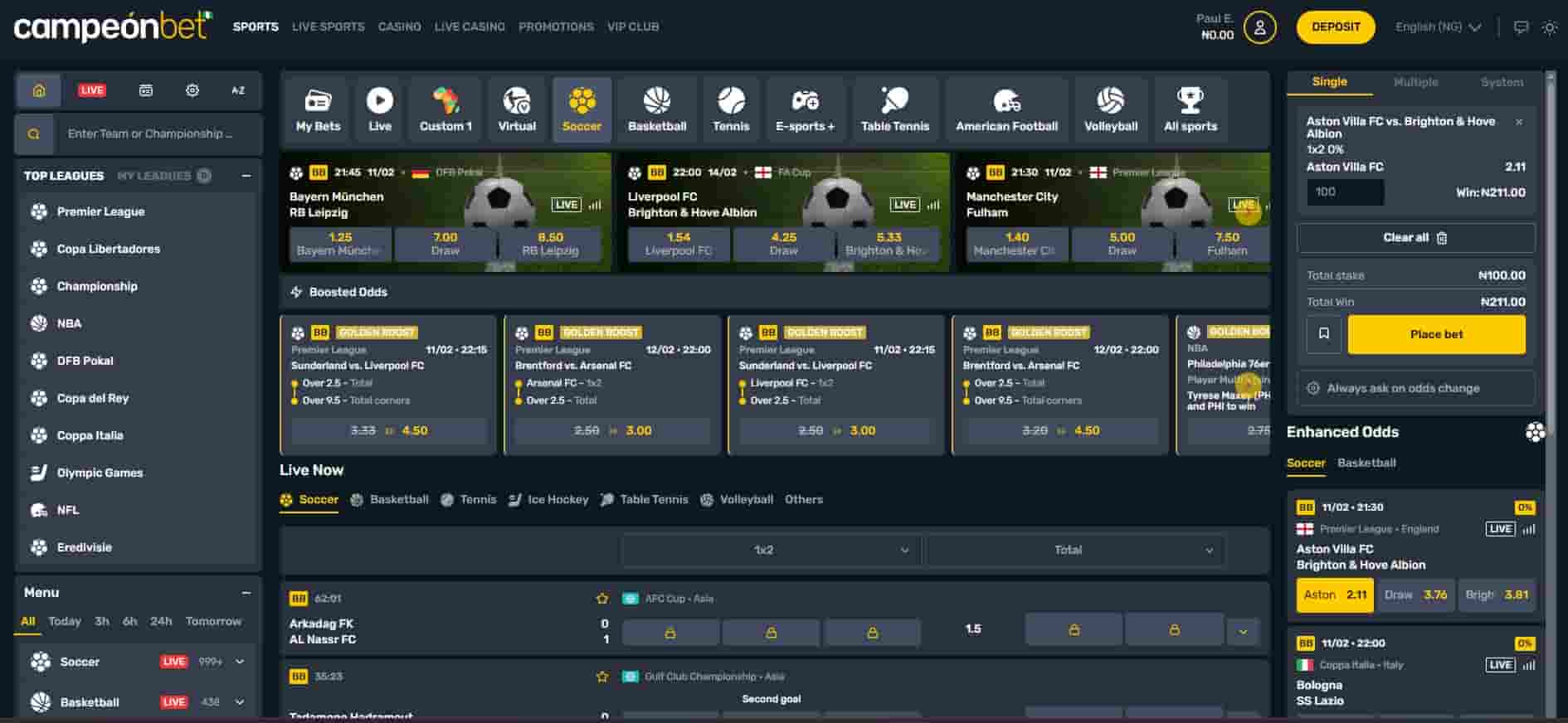The image size is (1568, 723).
Task: Toggle Aston 2.11 odds selection
Action: tap(1335, 594)
